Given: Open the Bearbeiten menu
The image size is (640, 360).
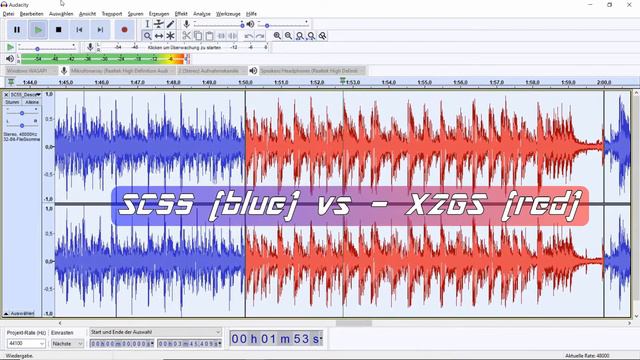Looking at the screenshot, I should point(31,14).
